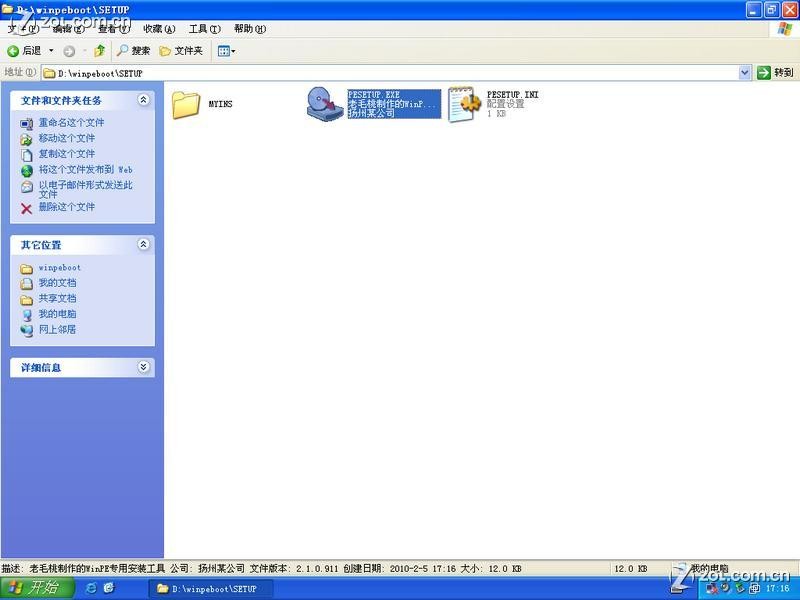Open My Network Places (网上邻居) link
The image size is (800, 600).
(x=57, y=329)
